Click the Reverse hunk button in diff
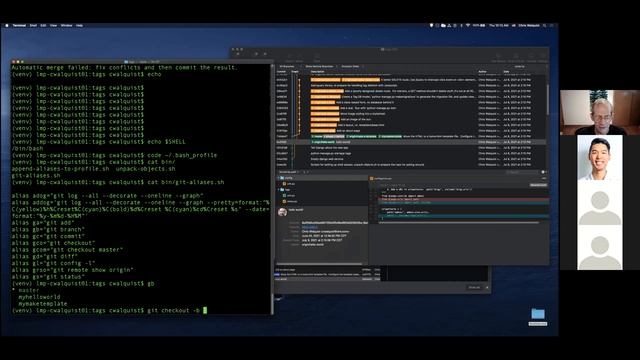This screenshot has width=640, height=360. tap(538, 185)
